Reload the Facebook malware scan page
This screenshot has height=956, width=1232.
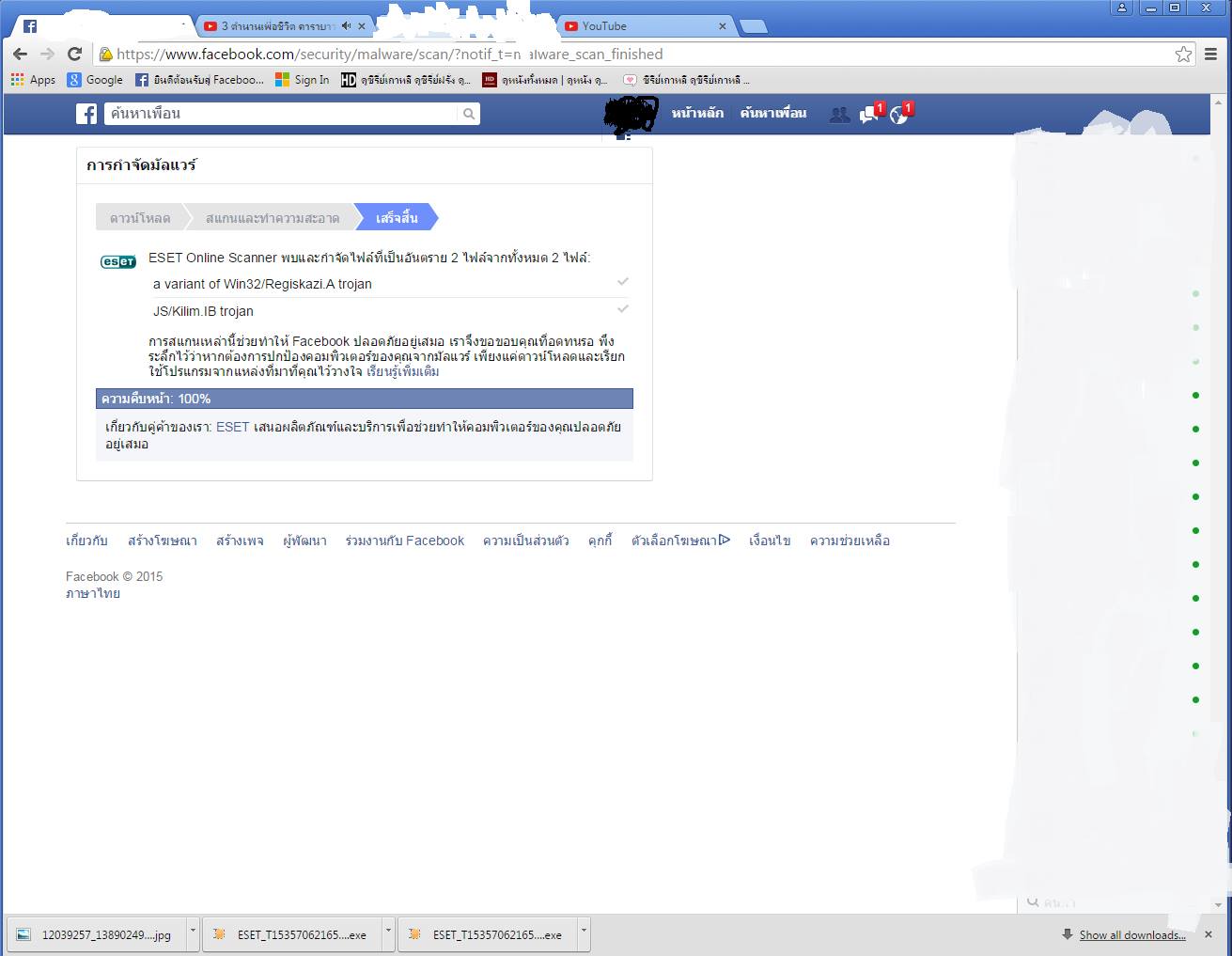point(75,54)
